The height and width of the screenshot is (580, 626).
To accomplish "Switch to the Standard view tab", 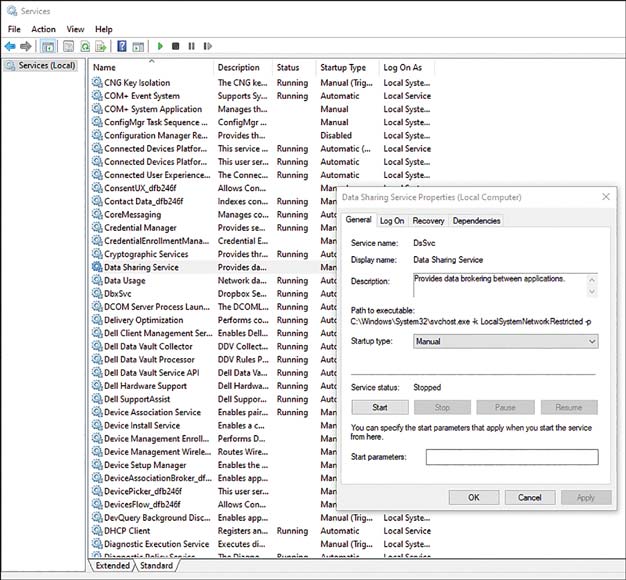I will 156,566.
